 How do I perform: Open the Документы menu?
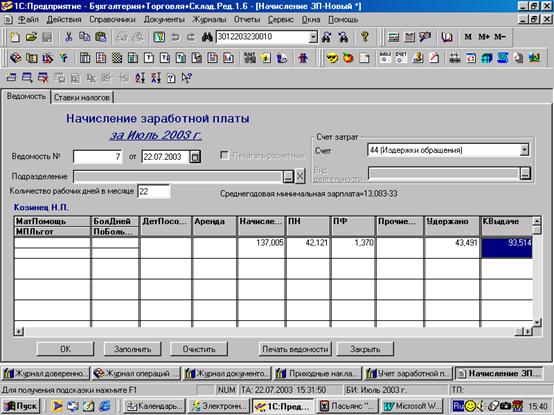coord(164,19)
